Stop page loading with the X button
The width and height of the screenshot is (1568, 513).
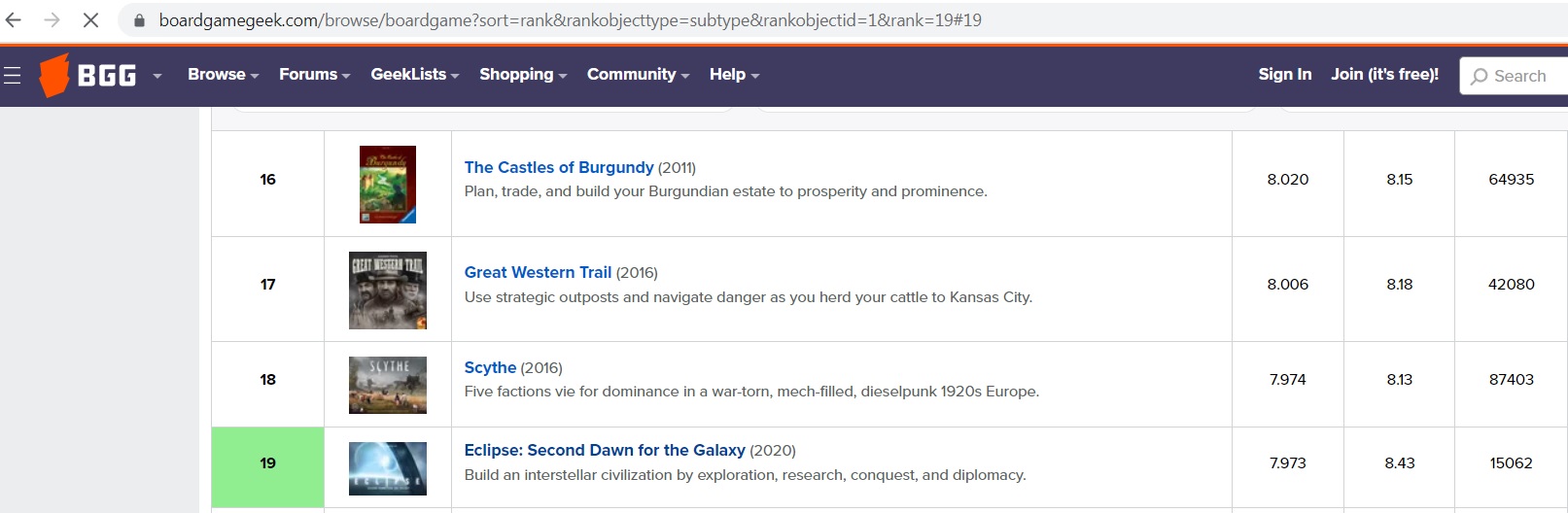click(x=90, y=19)
